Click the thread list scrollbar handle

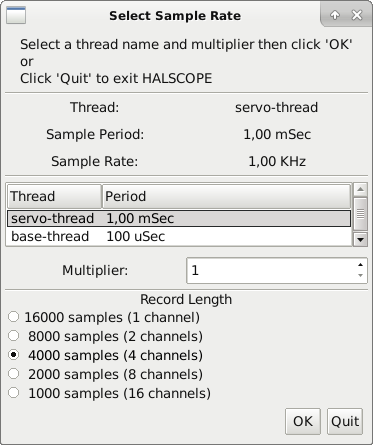coord(360,214)
